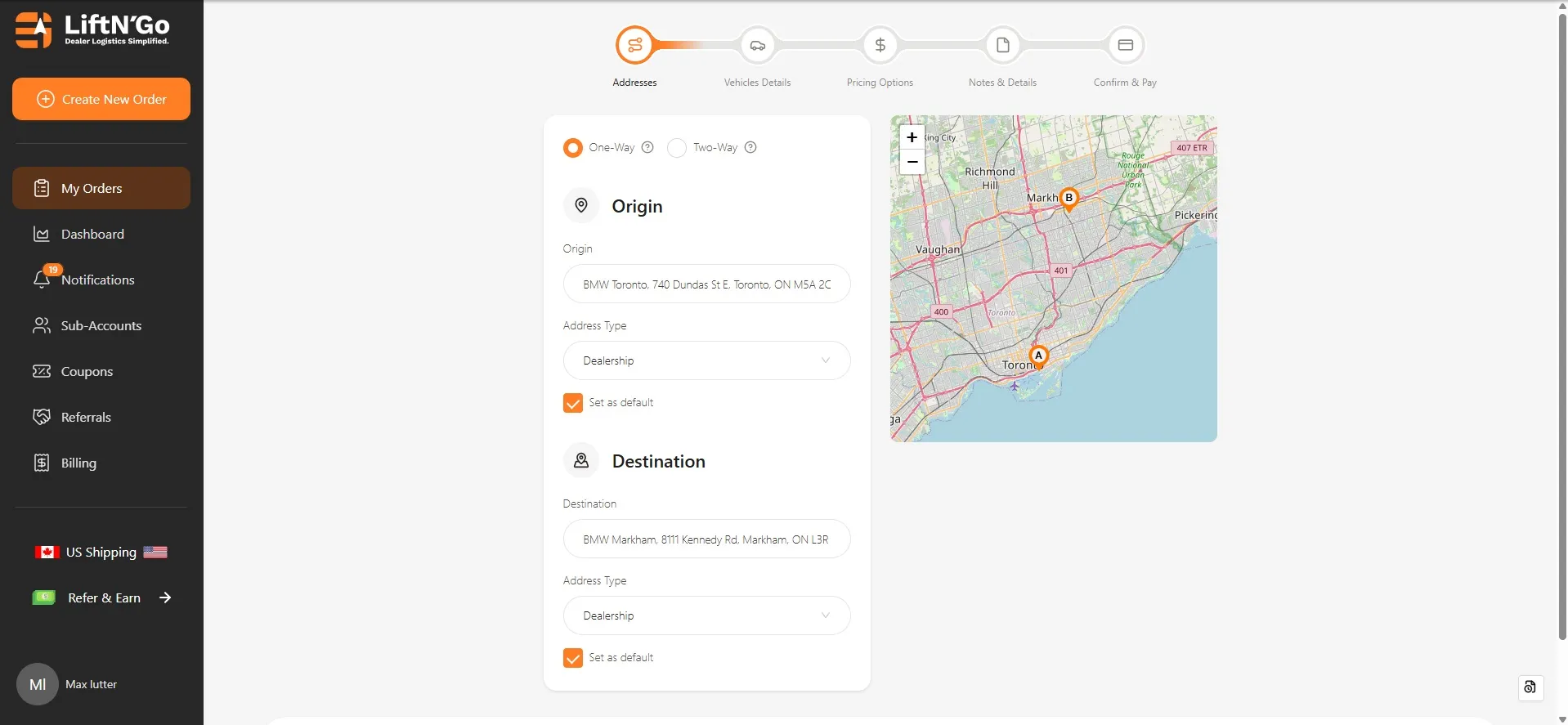This screenshot has width=1568, height=725.
Task: Open My Orders in sidebar
Action: click(x=101, y=188)
